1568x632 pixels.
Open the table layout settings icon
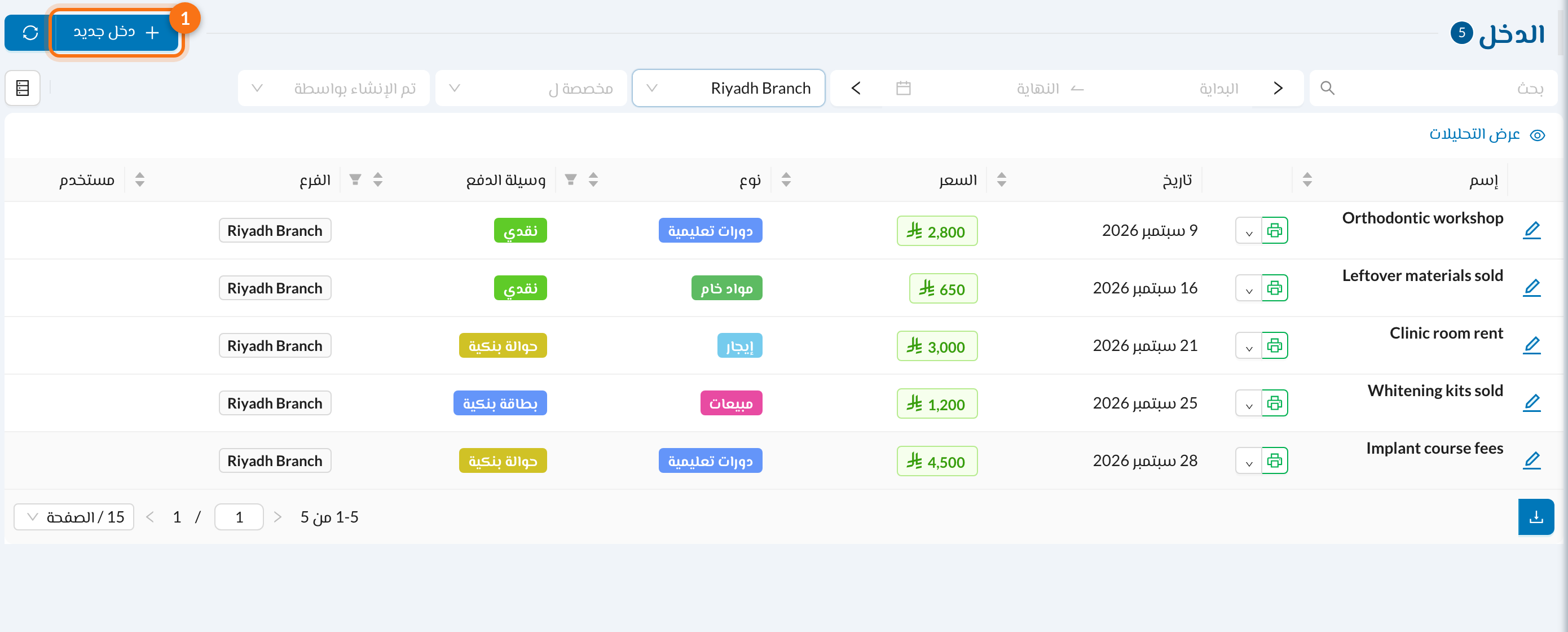[23, 88]
